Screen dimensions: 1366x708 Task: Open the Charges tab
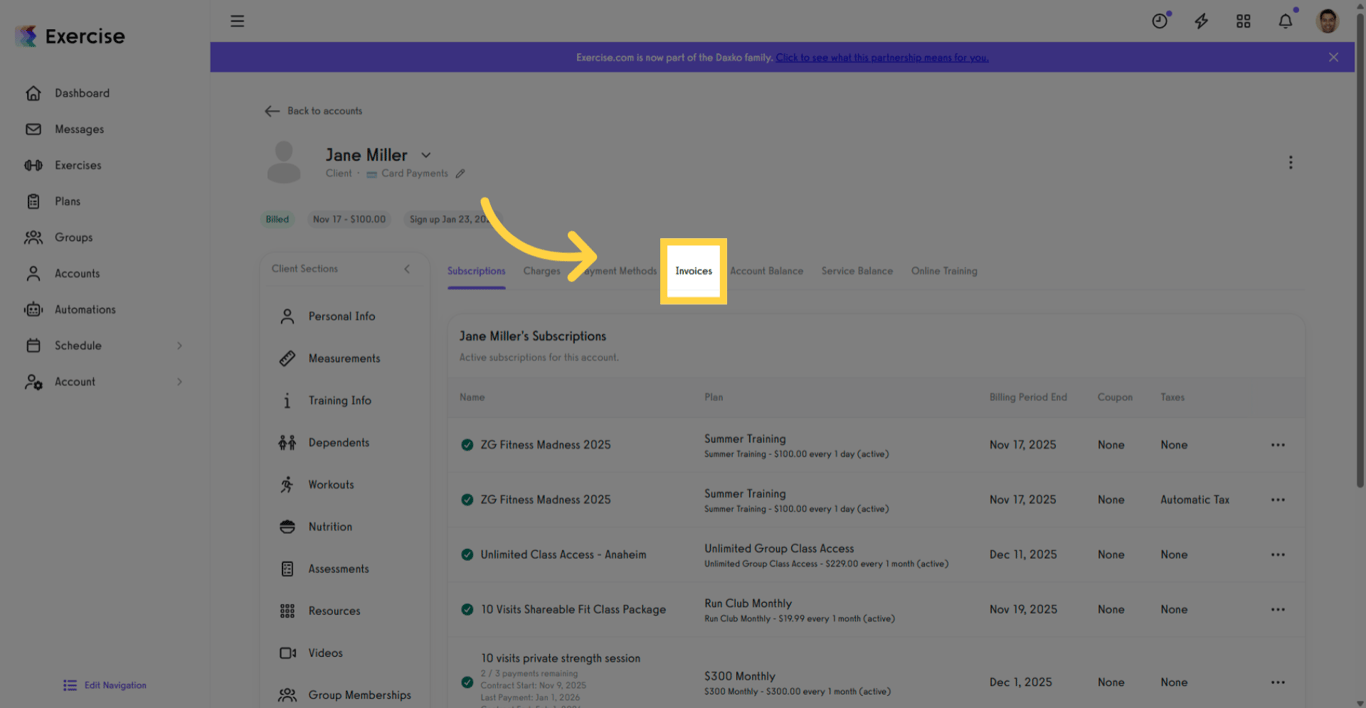point(541,270)
